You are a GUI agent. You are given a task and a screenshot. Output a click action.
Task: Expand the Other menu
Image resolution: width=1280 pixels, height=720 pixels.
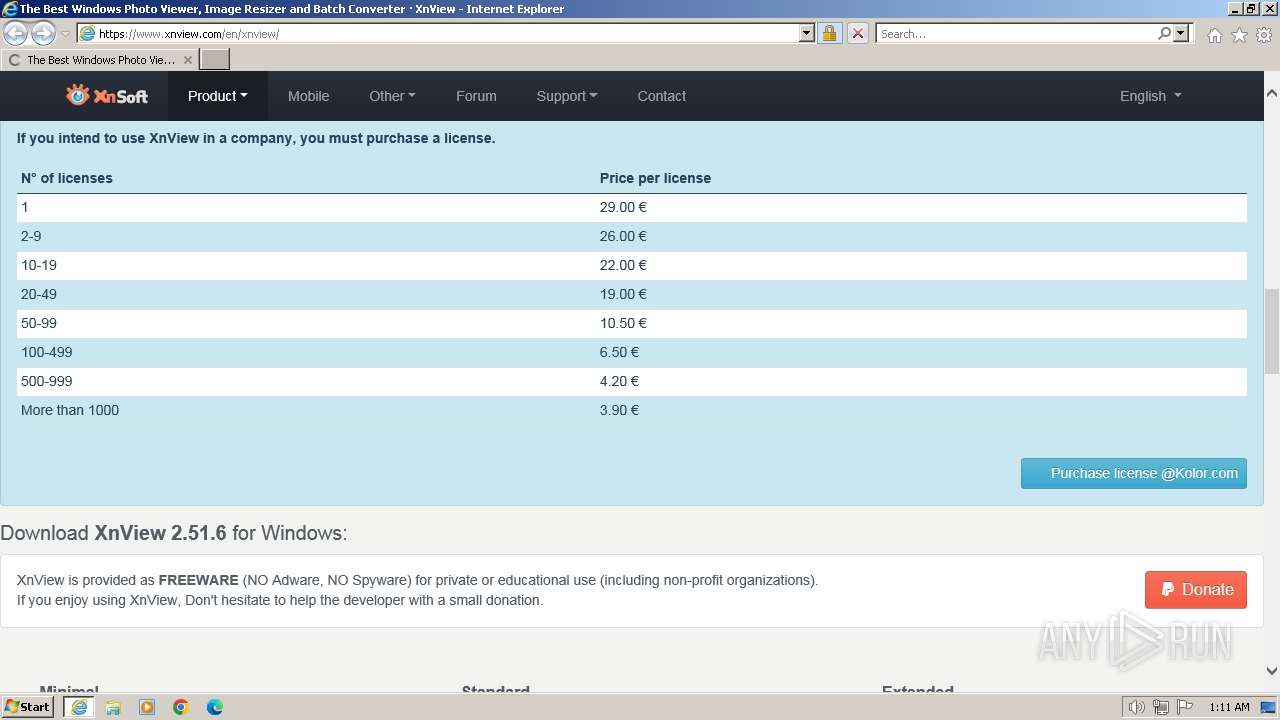pyautogui.click(x=392, y=96)
